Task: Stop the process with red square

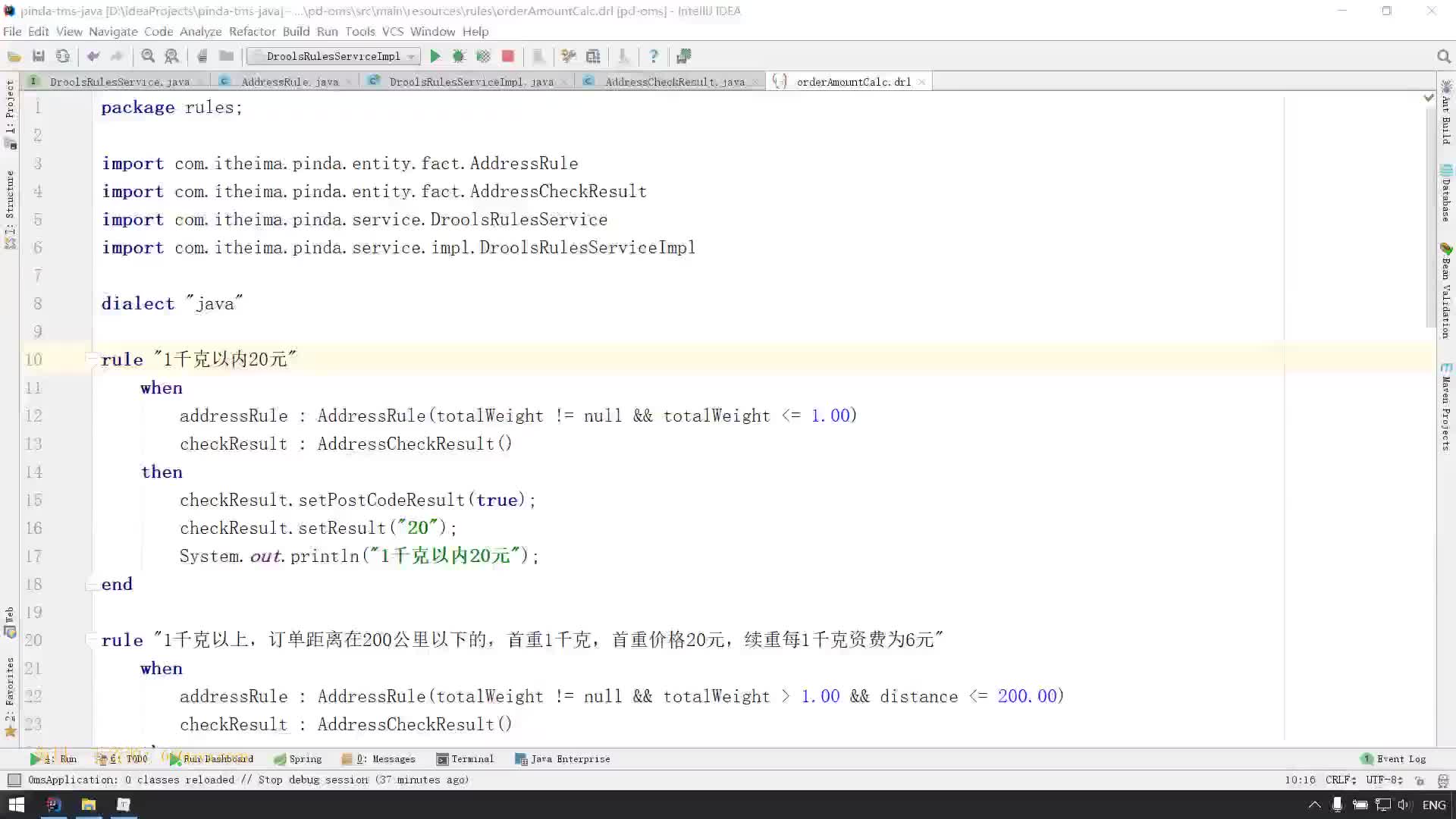Action: [x=508, y=56]
